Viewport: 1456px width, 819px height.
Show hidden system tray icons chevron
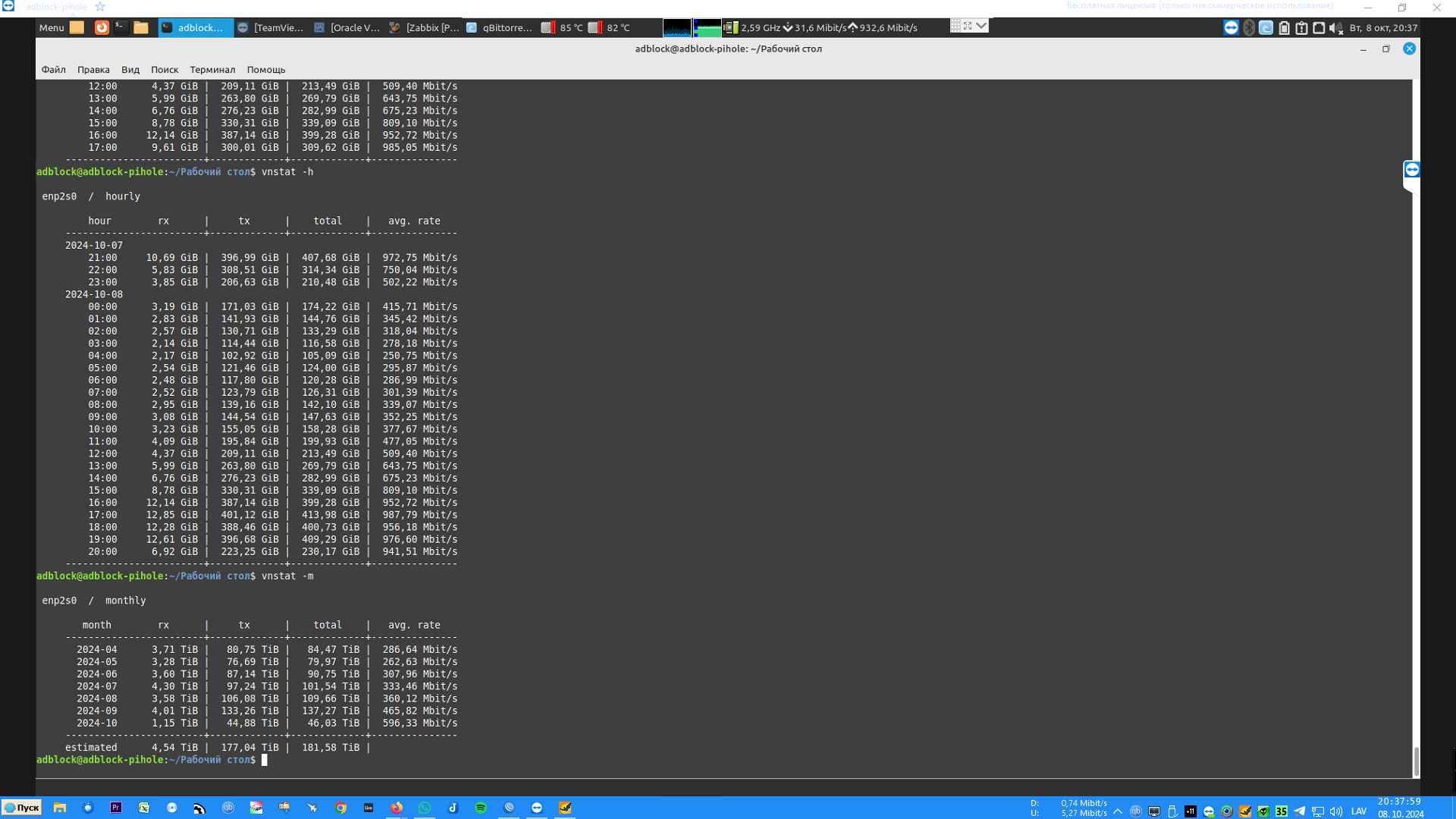click(x=1118, y=811)
